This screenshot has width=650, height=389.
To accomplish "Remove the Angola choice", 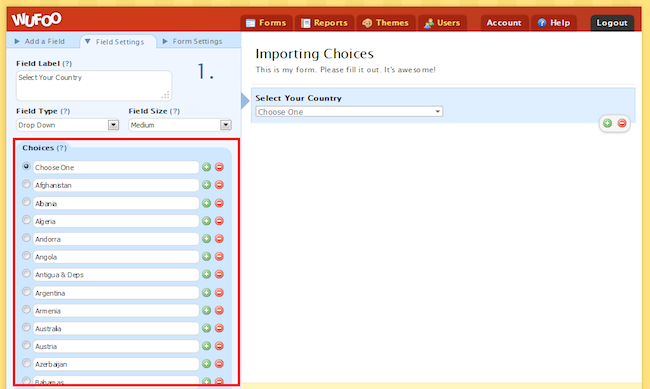I will pyautogui.click(x=219, y=257).
